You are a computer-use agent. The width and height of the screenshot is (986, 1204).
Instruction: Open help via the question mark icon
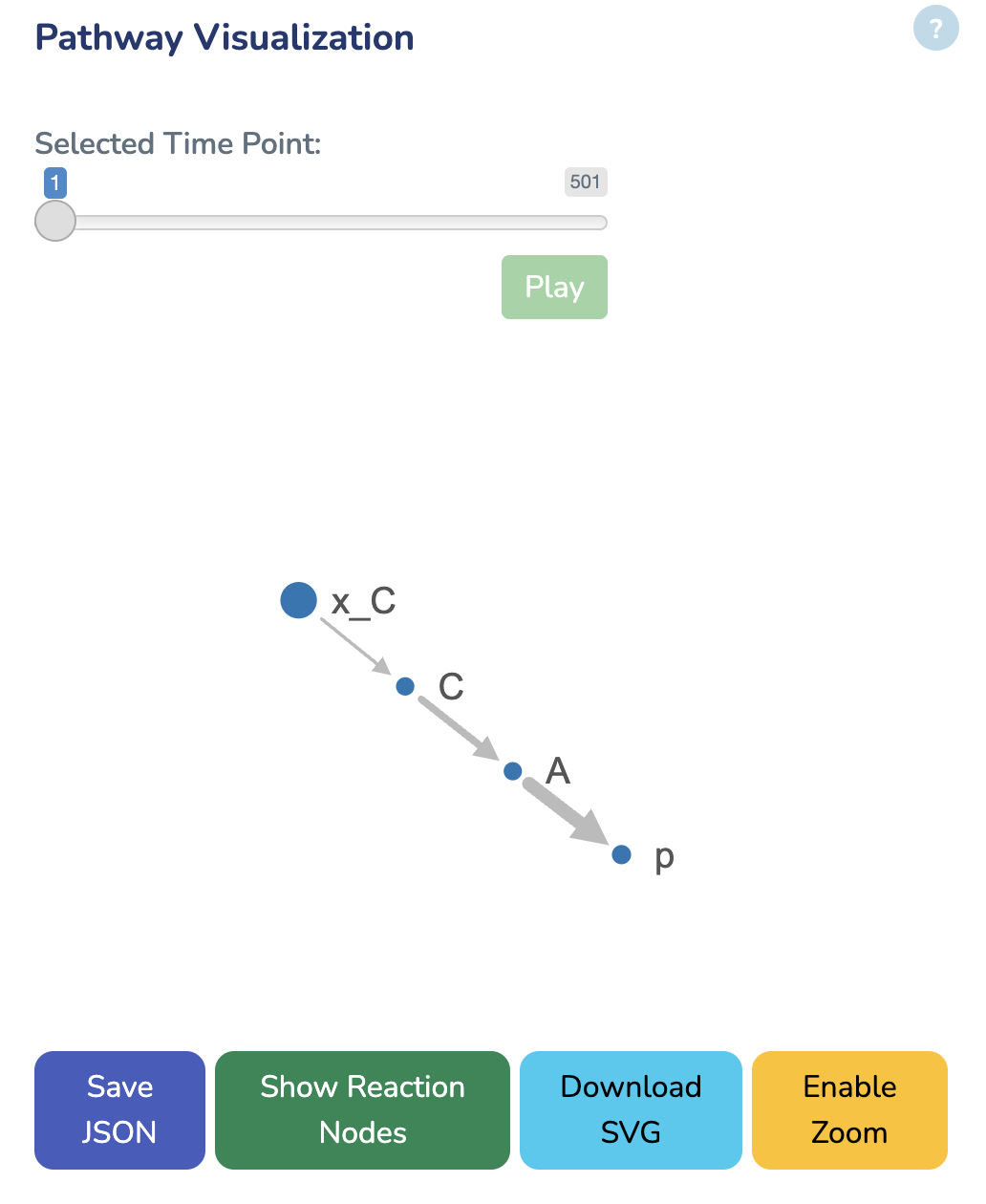[935, 28]
